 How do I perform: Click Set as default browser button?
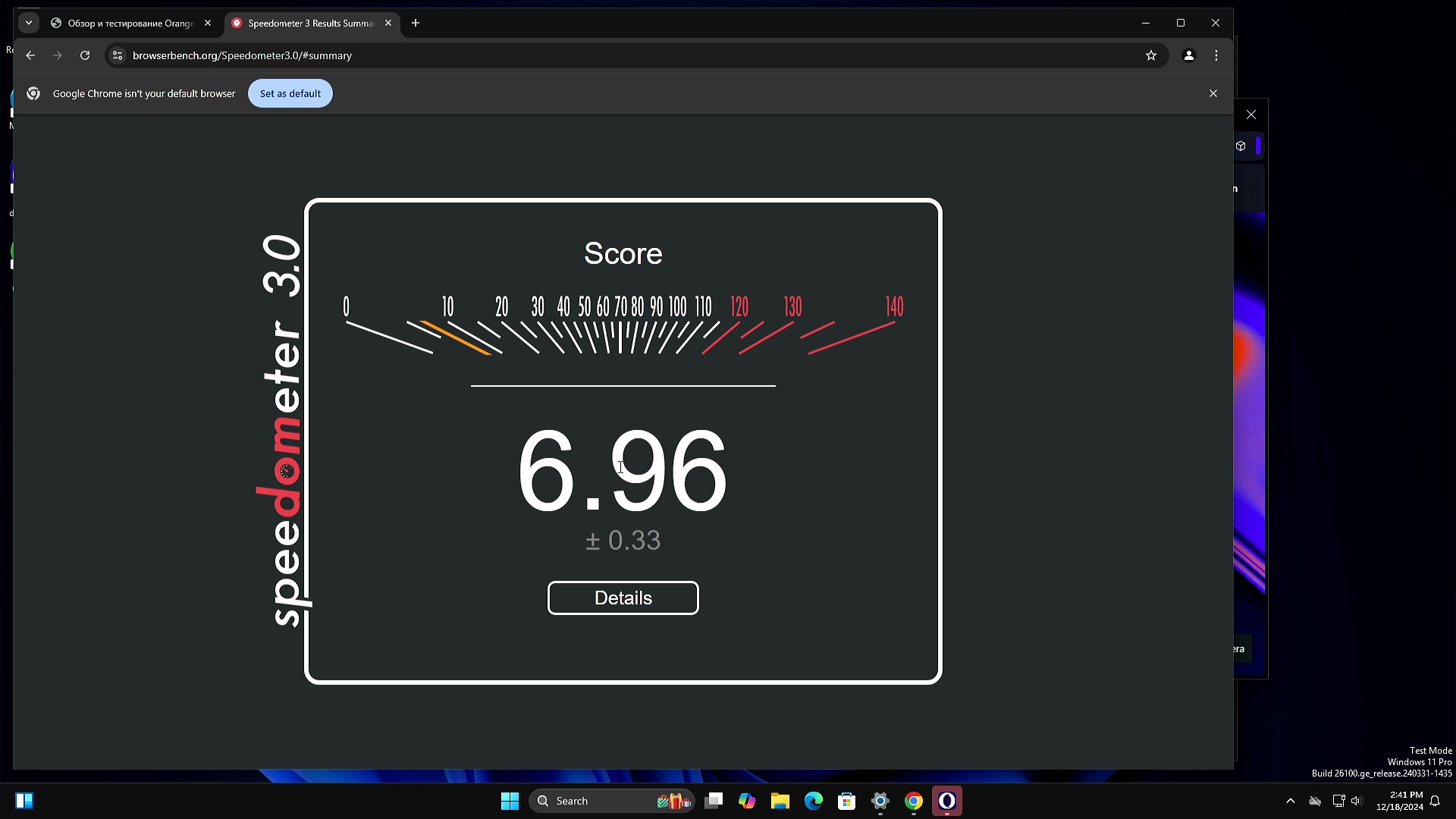pos(290,93)
